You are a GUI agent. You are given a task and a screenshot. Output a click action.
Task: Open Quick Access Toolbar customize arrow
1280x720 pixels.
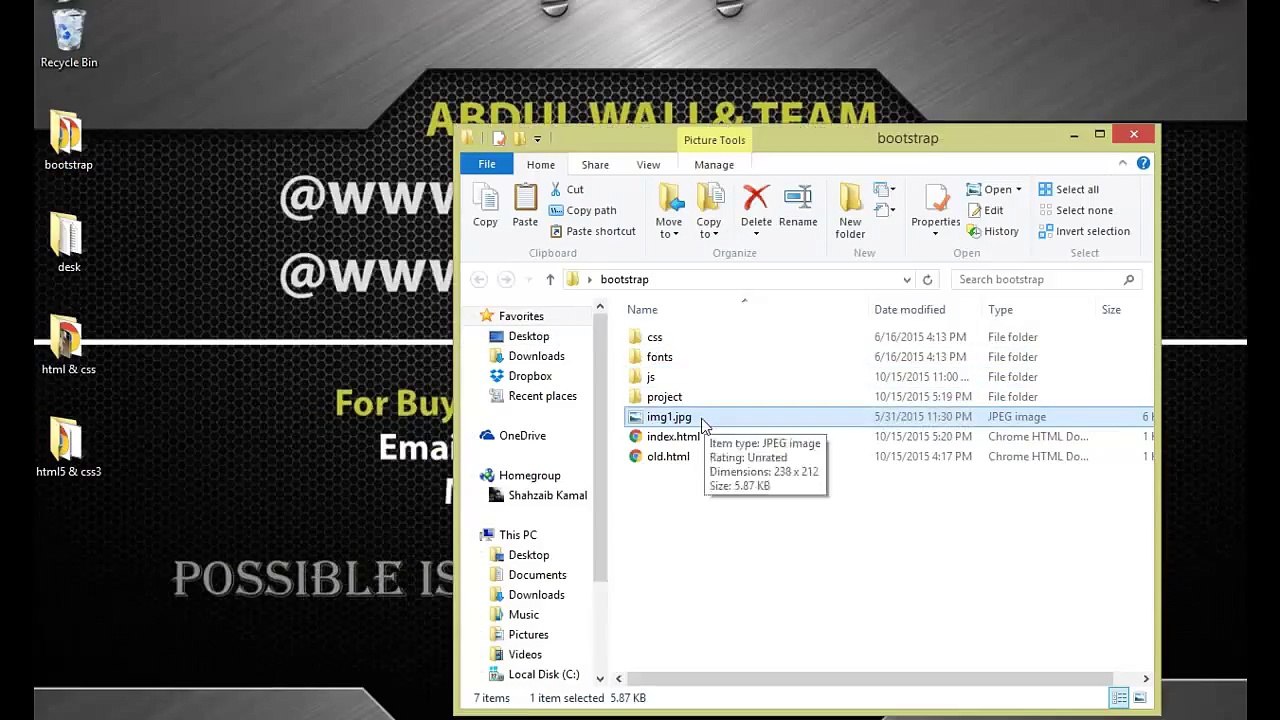pos(537,139)
